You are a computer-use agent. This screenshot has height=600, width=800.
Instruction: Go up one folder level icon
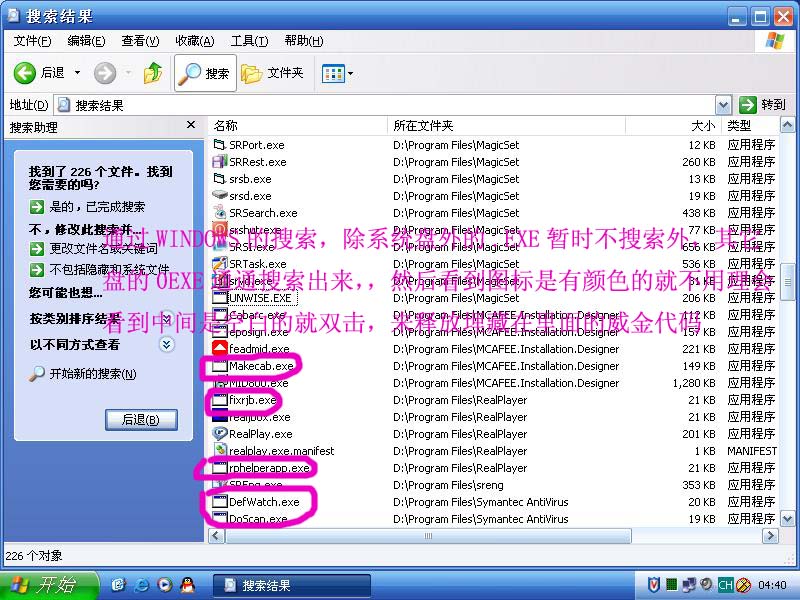(153, 73)
